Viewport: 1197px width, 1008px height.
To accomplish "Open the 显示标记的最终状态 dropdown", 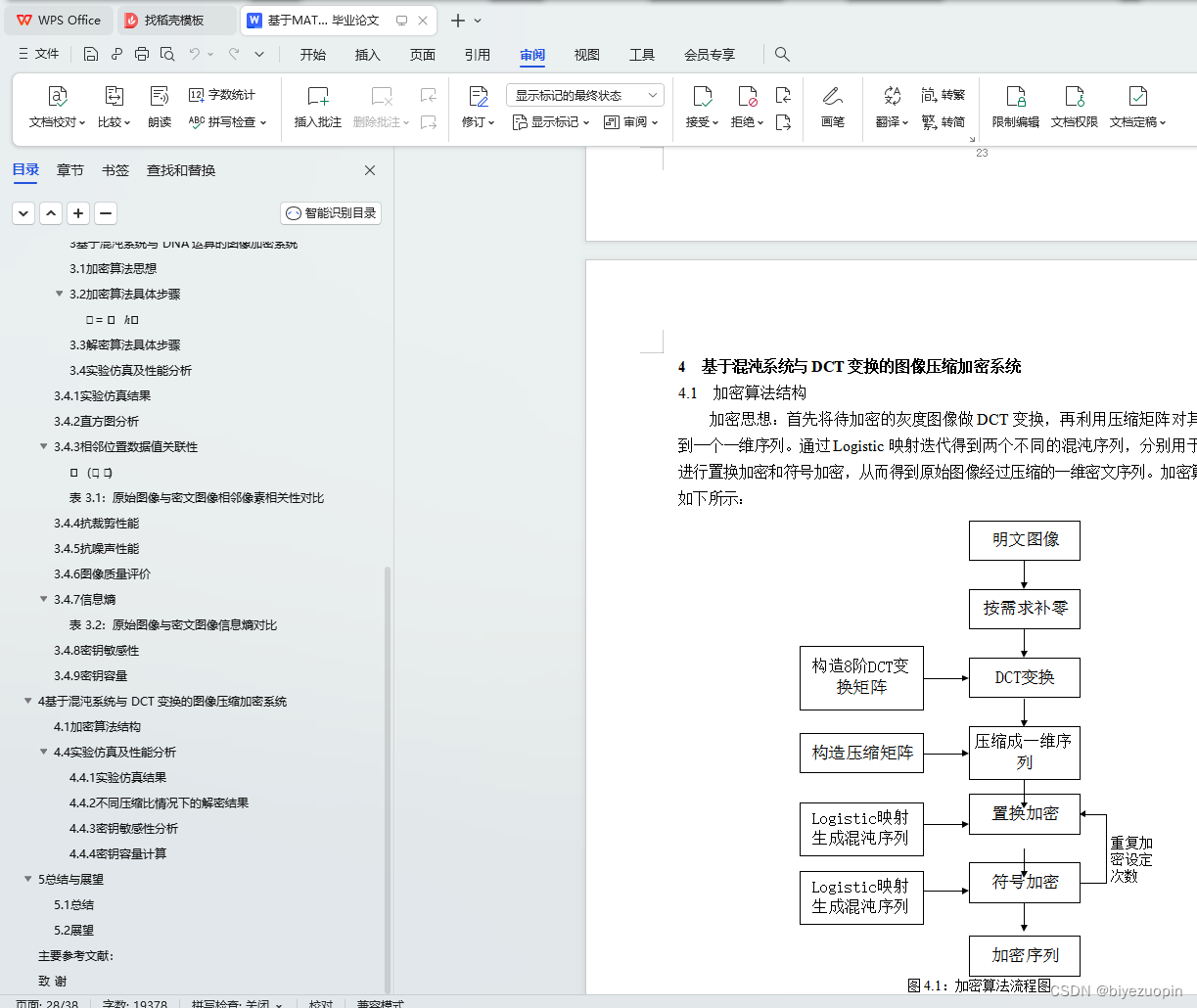I will pyautogui.click(x=585, y=95).
